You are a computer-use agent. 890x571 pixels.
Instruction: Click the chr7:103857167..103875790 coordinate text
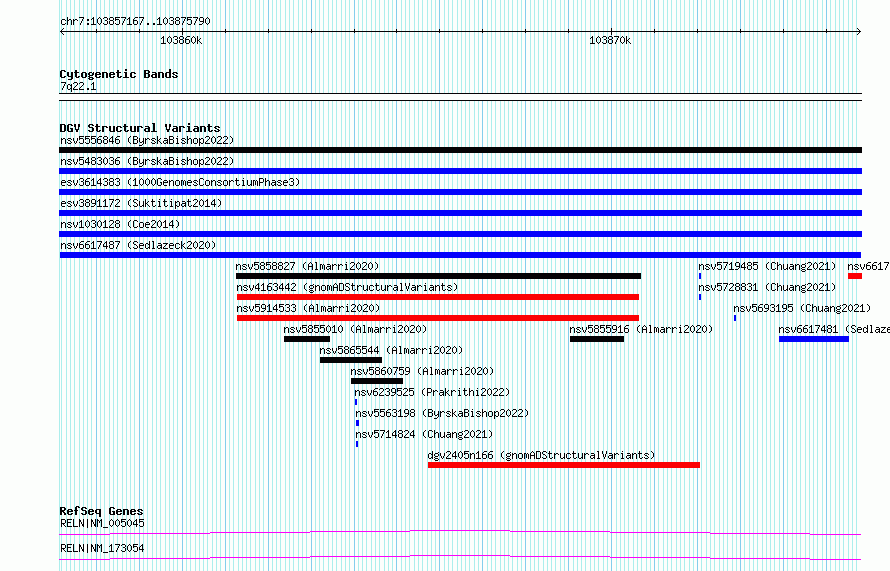pos(135,22)
